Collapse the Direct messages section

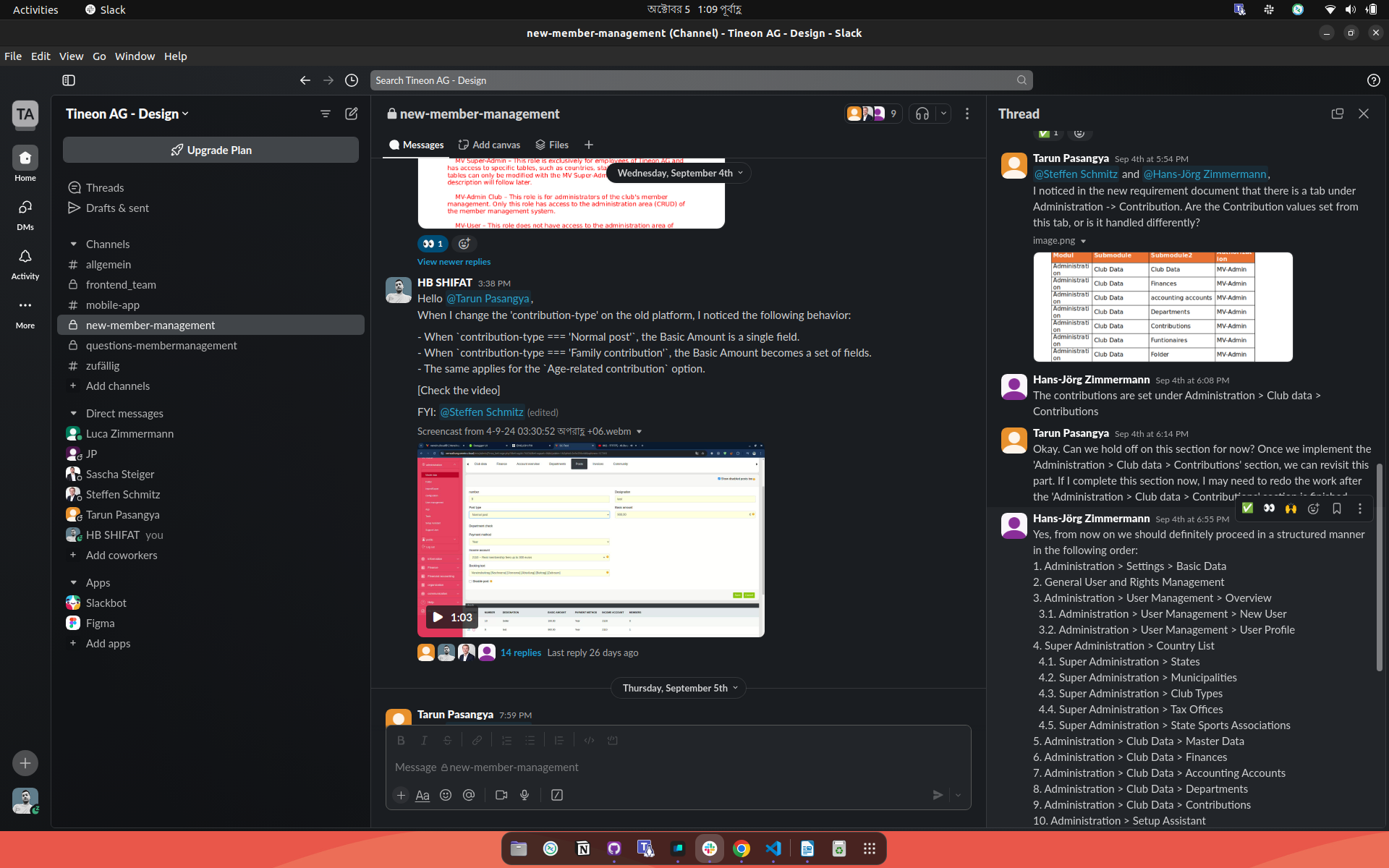point(73,414)
